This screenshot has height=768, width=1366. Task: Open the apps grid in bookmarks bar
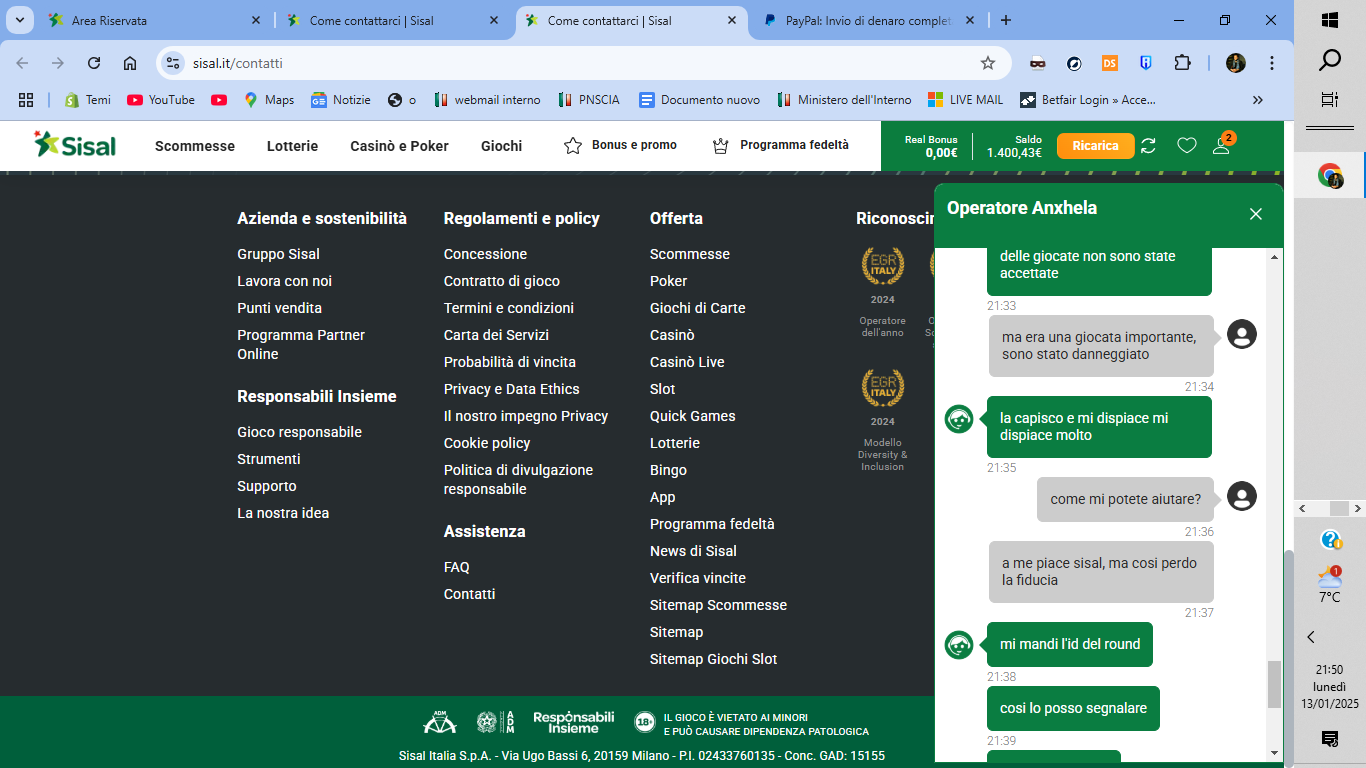click(x=26, y=100)
